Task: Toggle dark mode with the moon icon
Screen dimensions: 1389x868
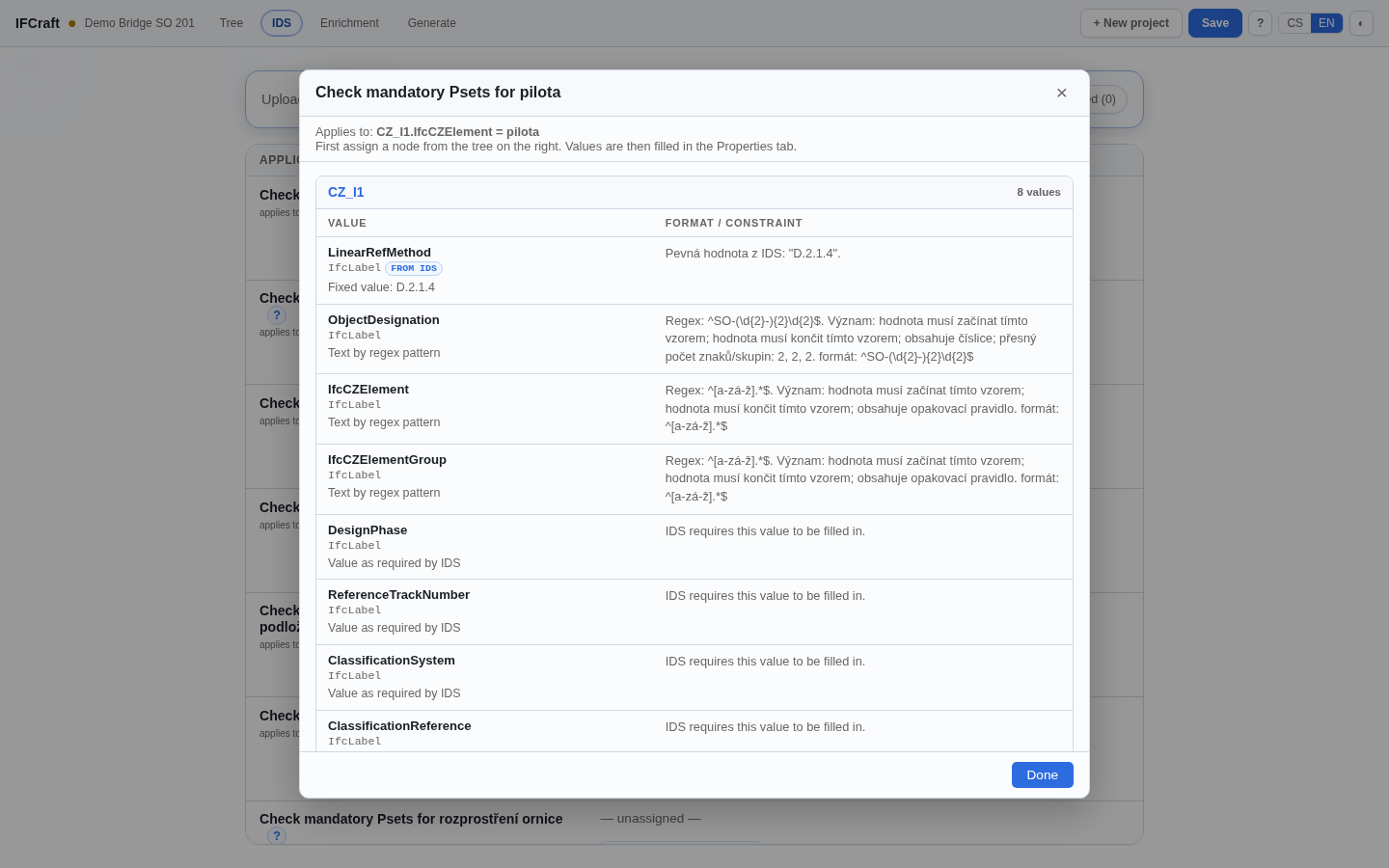Action: pyautogui.click(x=1361, y=23)
